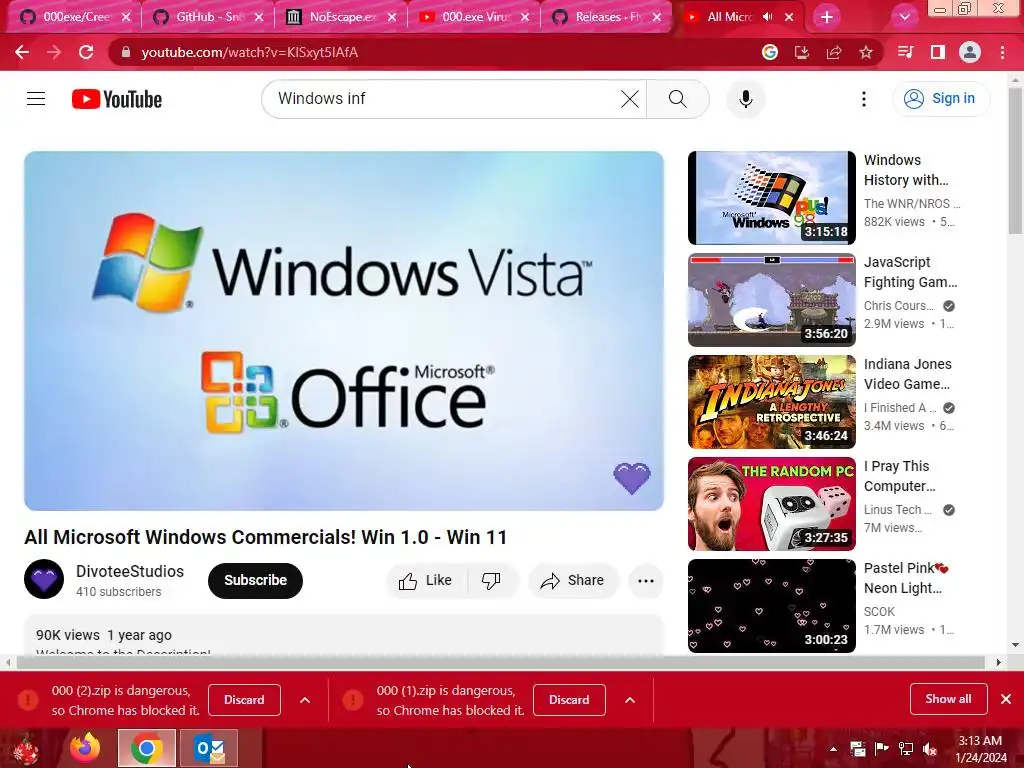This screenshot has height=768, width=1024.
Task: Discard the 000 (1).zip download
Action: [569, 700]
